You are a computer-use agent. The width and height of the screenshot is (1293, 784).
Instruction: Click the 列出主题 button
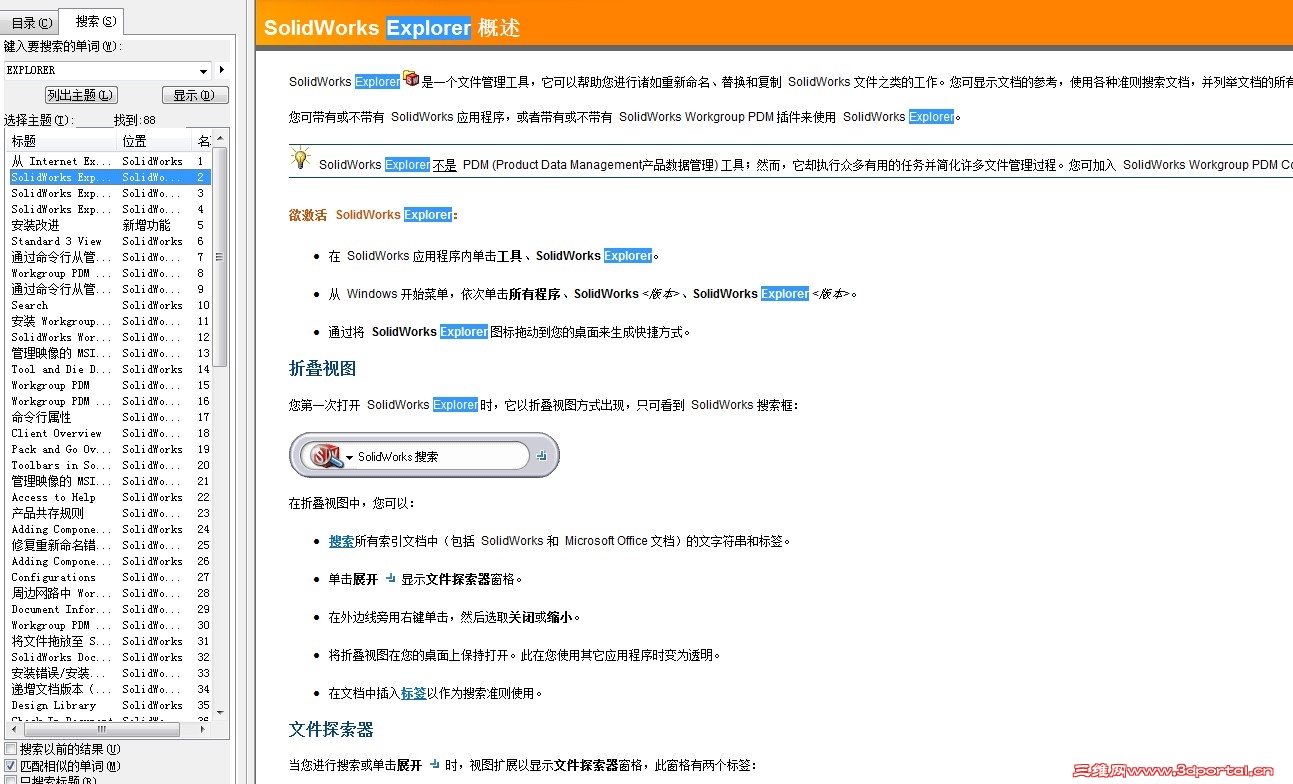(81, 95)
